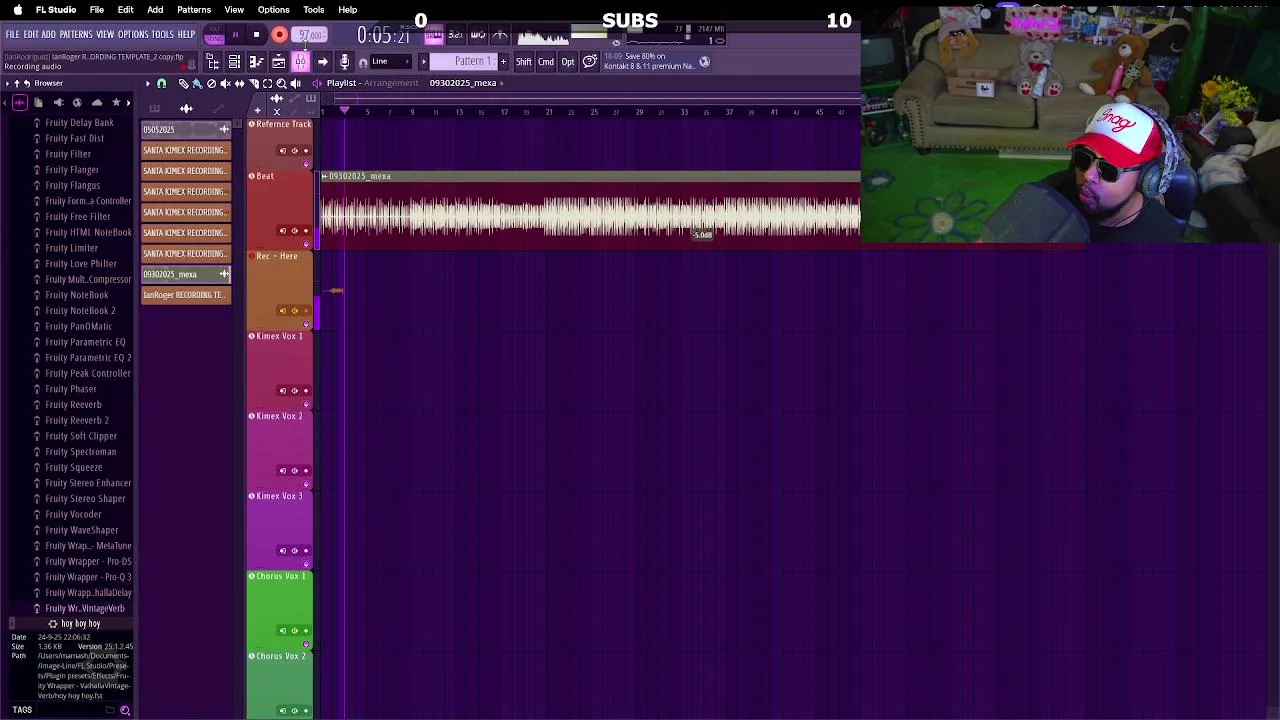Collapse the Browser panel arrow
This screenshot has height=720, width=1280.
6,83
